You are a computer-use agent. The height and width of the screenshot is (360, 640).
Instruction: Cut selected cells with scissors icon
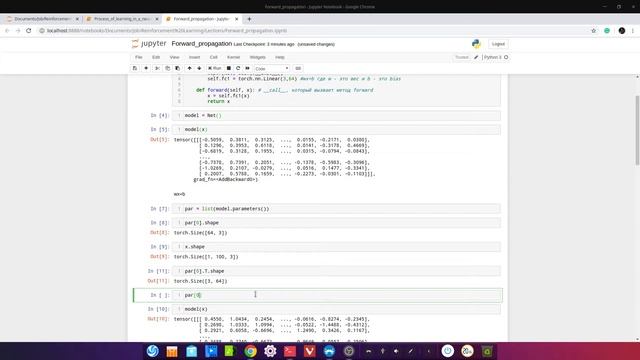pos(157,68)
